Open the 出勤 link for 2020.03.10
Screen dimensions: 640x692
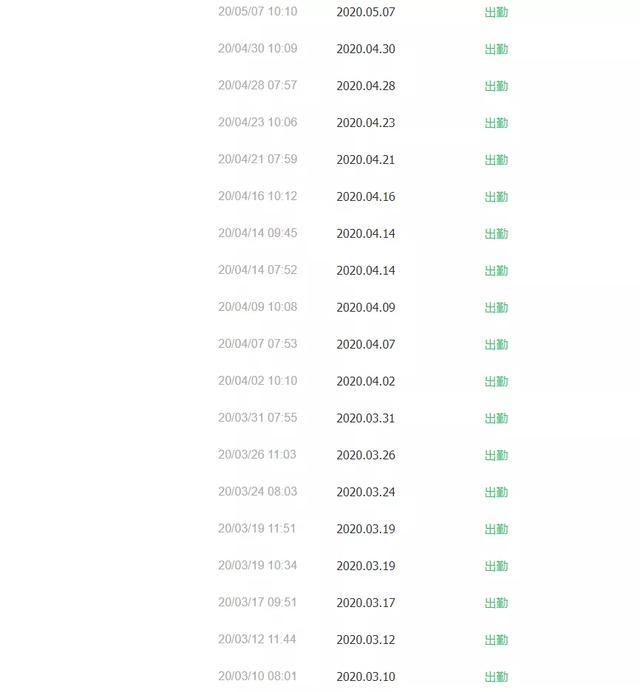point(496,677)
